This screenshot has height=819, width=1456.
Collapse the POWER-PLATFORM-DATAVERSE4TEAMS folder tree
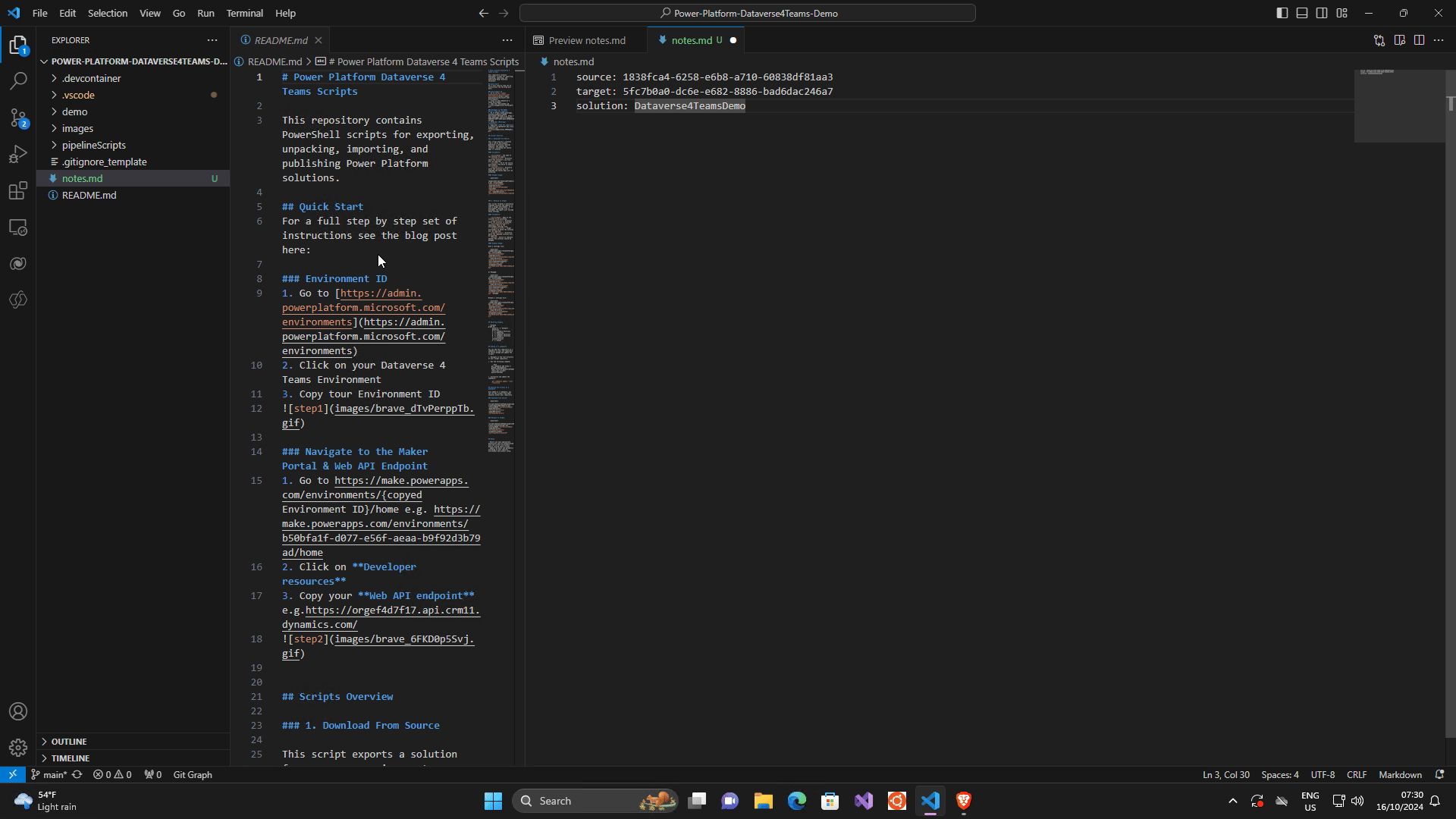45,61
